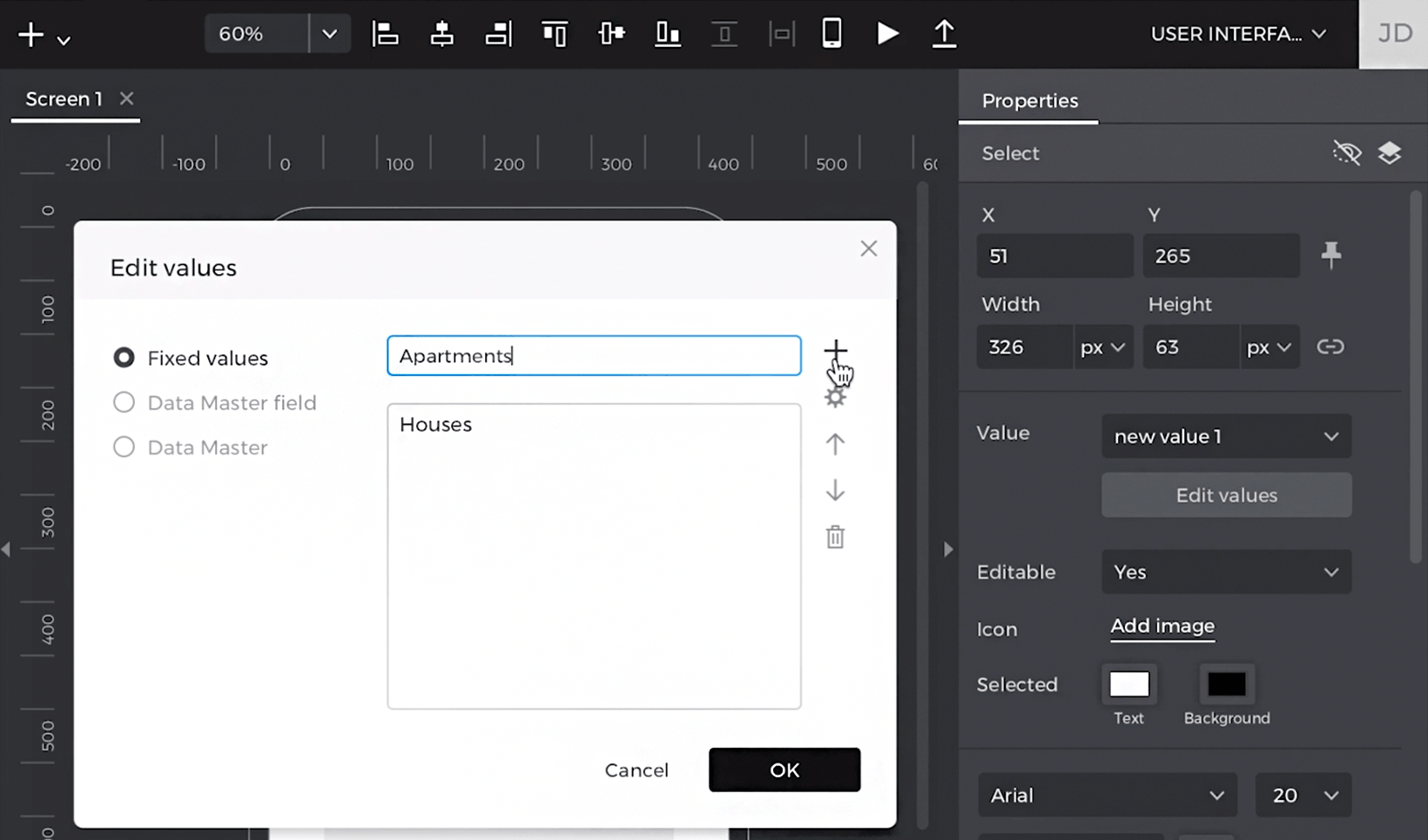The width and height of the screenshot is (1428, 840).
Task: Edit the Width value field
Action: pos(1024,347)
